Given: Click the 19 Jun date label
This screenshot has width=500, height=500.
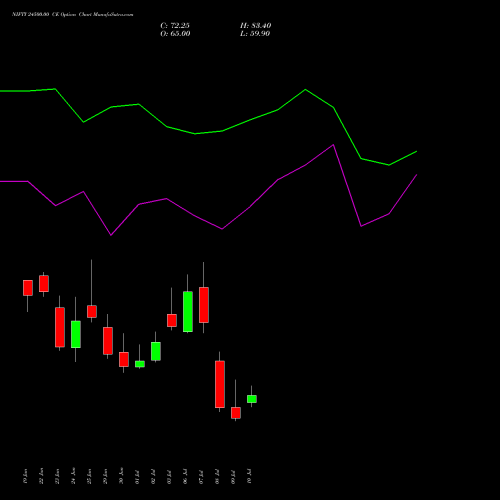Looking at the screenshot, I should 25,476.
